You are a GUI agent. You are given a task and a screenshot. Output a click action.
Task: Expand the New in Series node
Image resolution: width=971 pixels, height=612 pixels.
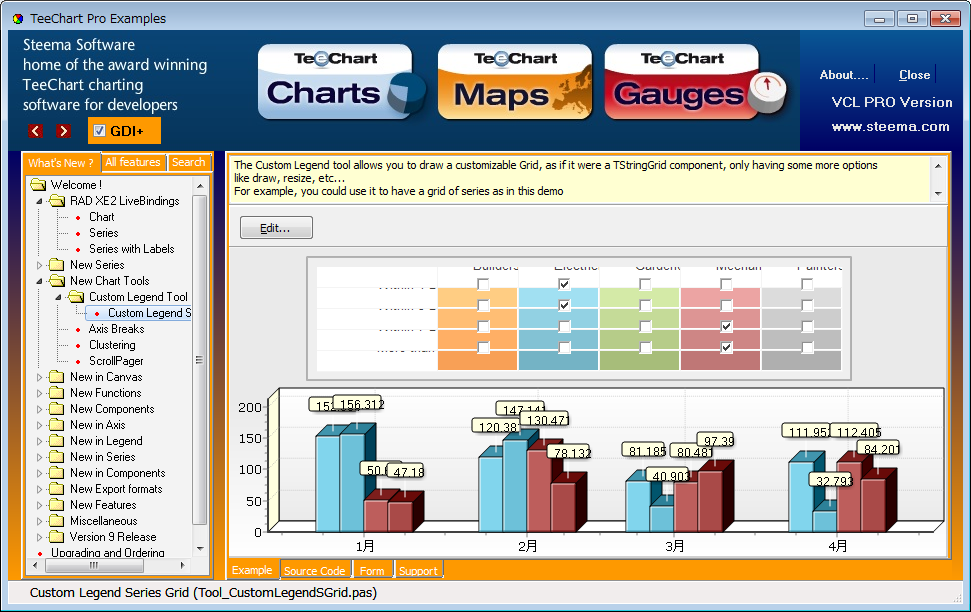tap(40, 457)
